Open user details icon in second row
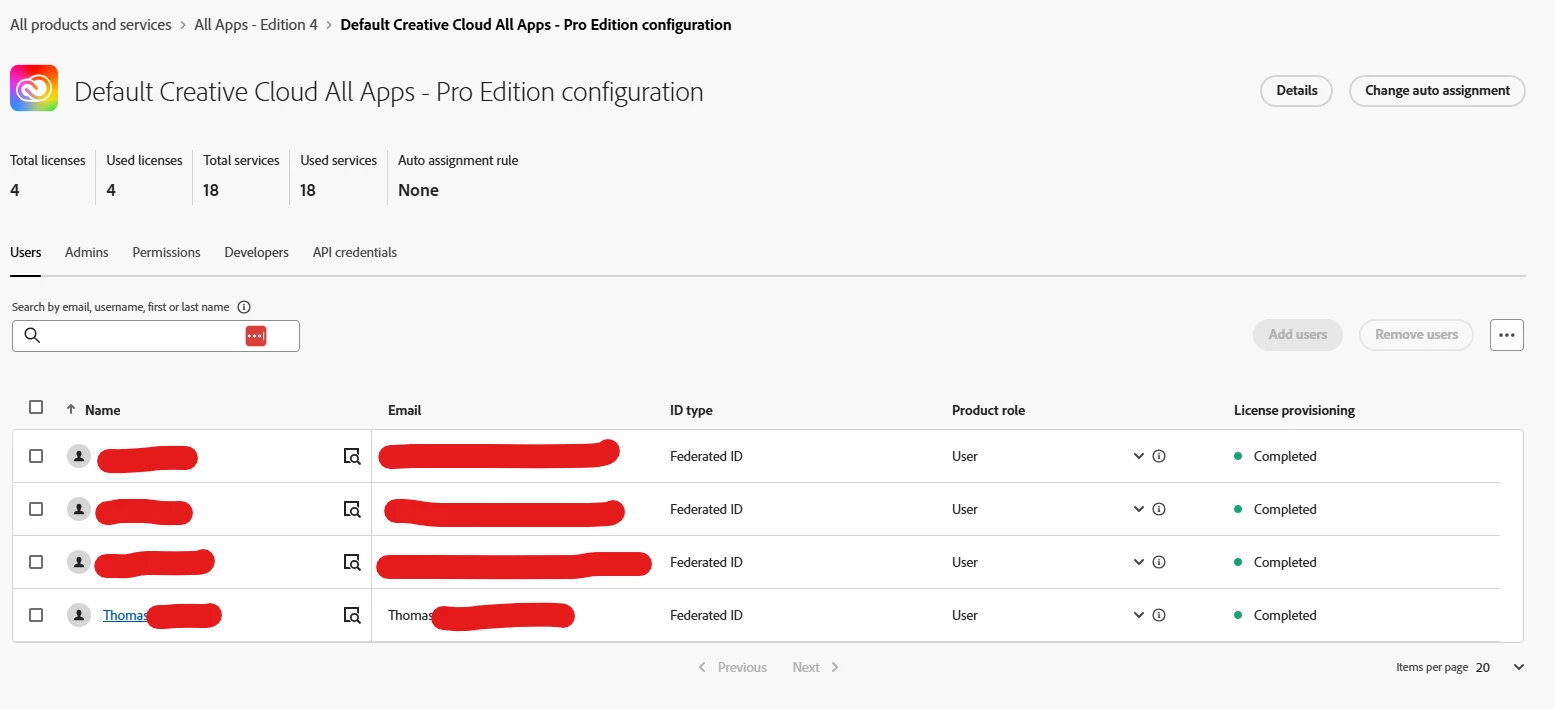This screenshot has width=1555, height=709. click(352, 510)
